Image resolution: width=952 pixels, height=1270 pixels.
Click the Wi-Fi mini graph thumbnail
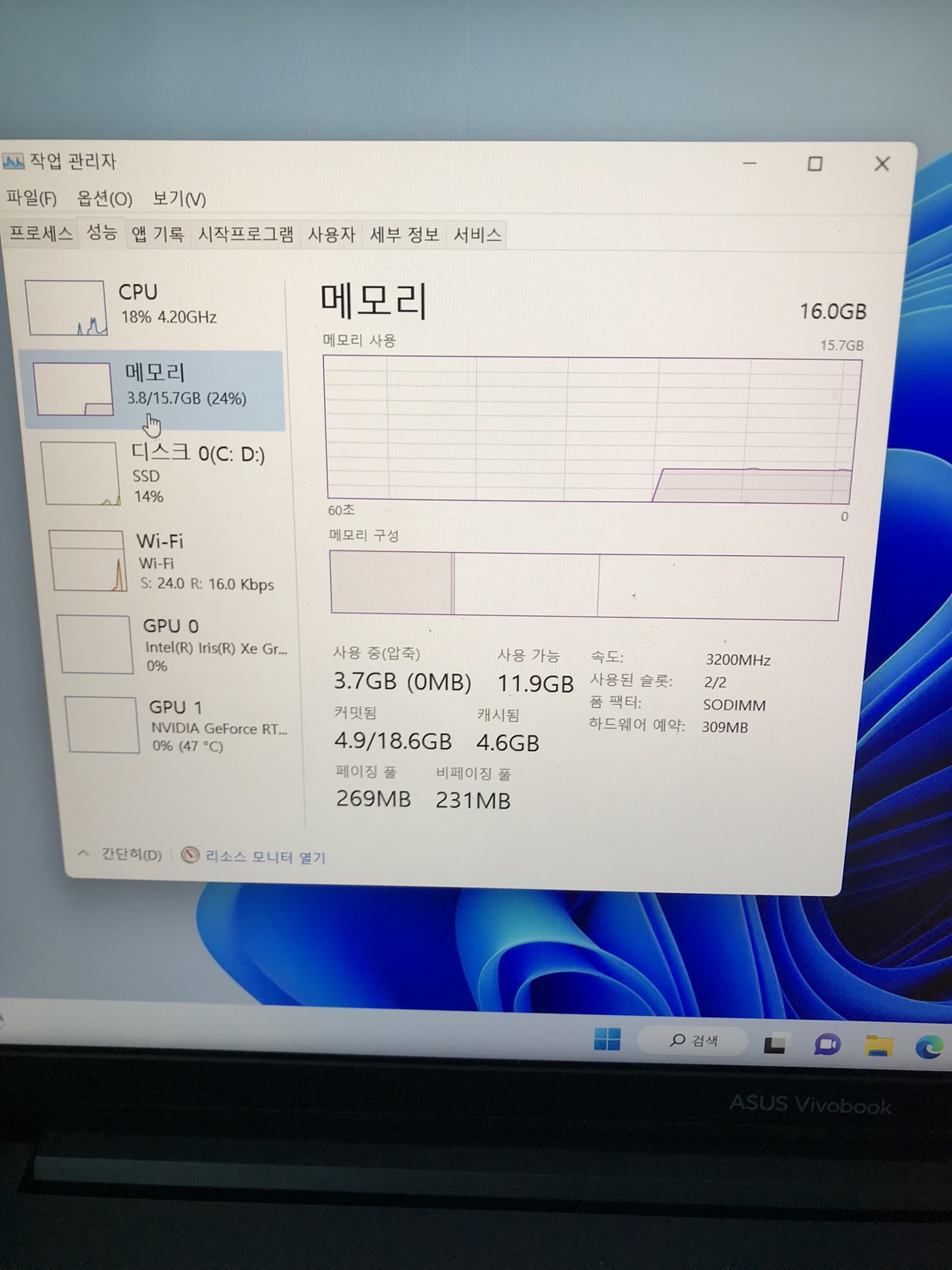click(x=89, y=561)
